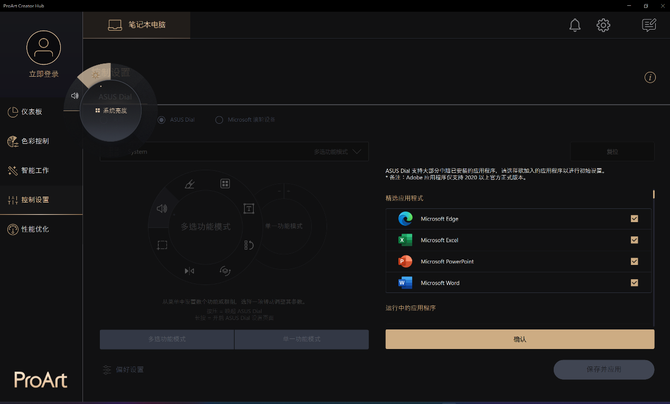Click the volume icon on dial overlay
The image size is (670, 404).
coord(75,95)
